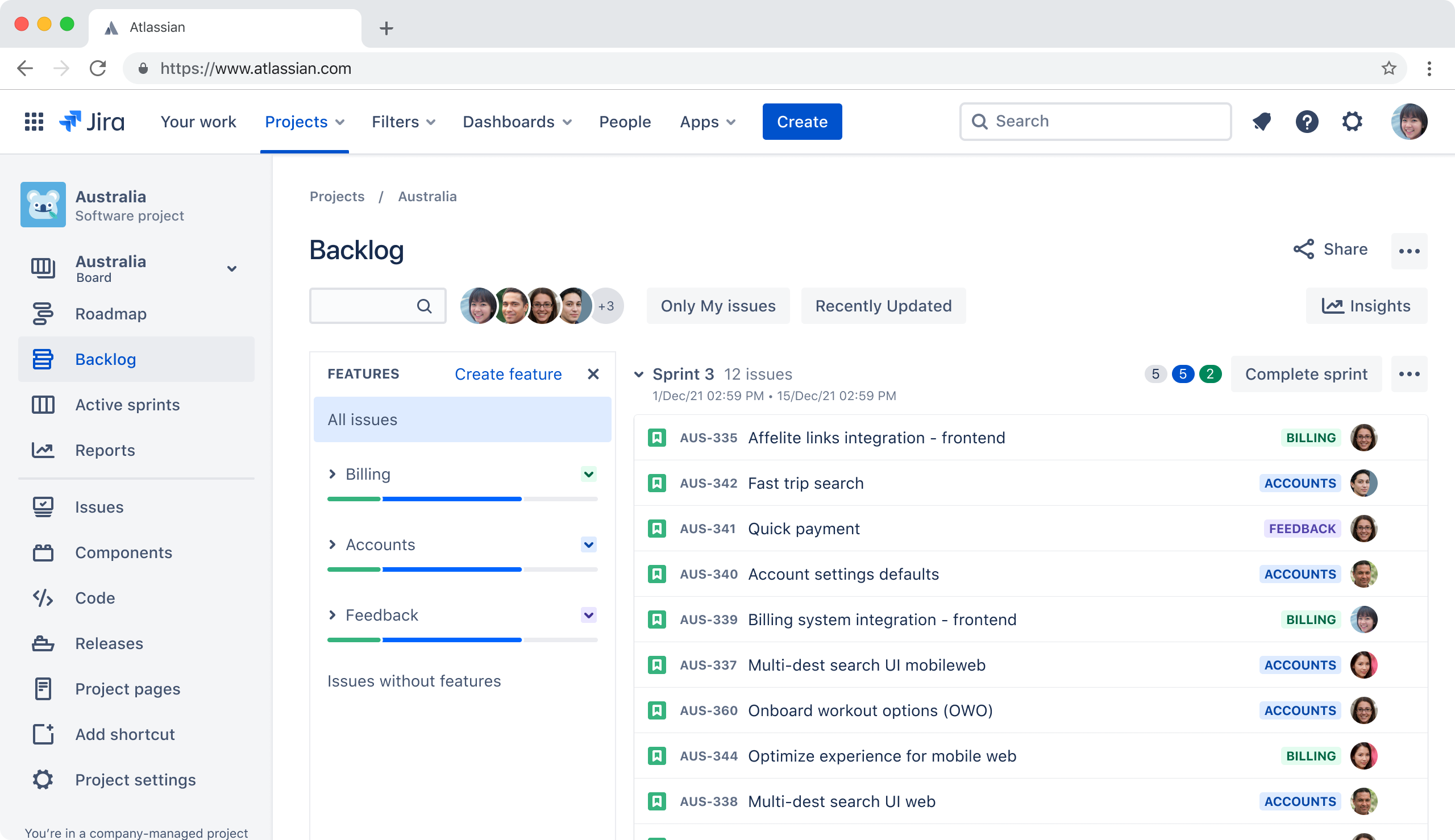Open the Jira apps grid icon
This screenshot has height=840, width=1455.
[x=33, y=121]
